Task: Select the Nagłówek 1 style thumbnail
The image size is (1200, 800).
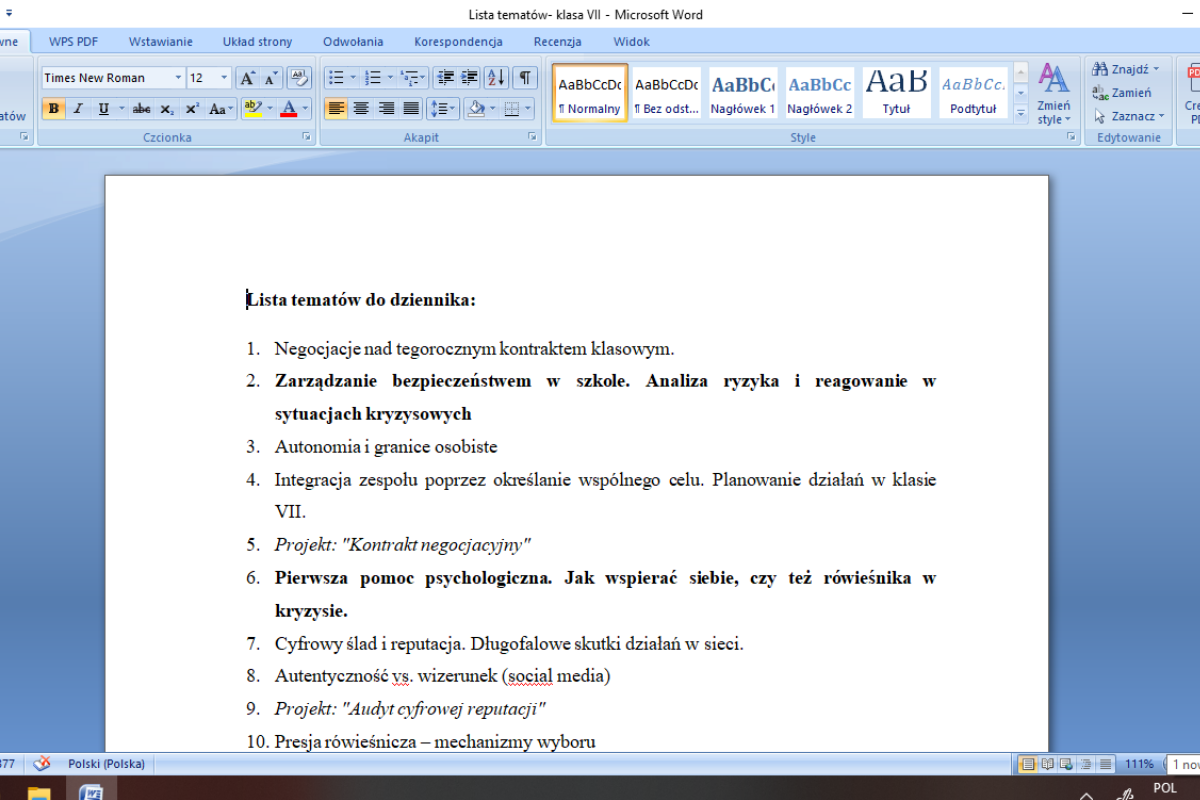Action: coord(743,93)
